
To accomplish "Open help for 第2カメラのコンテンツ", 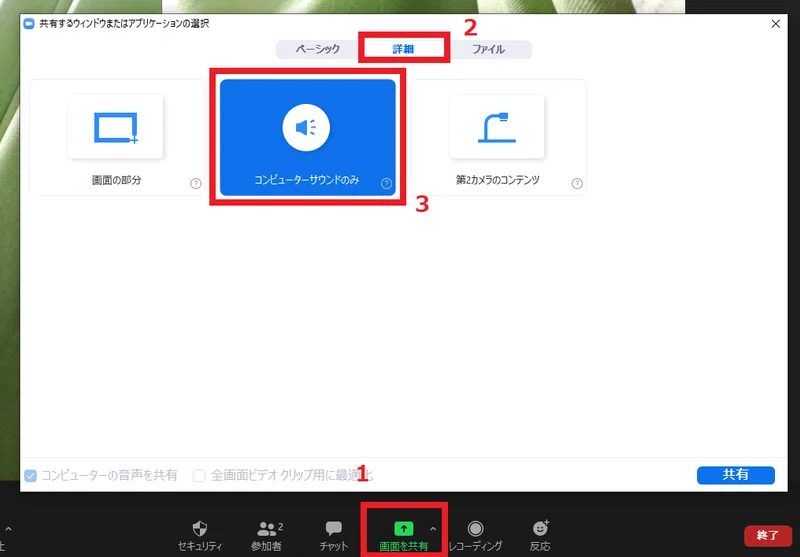I will pyautogui.click(x=577, y=184).
